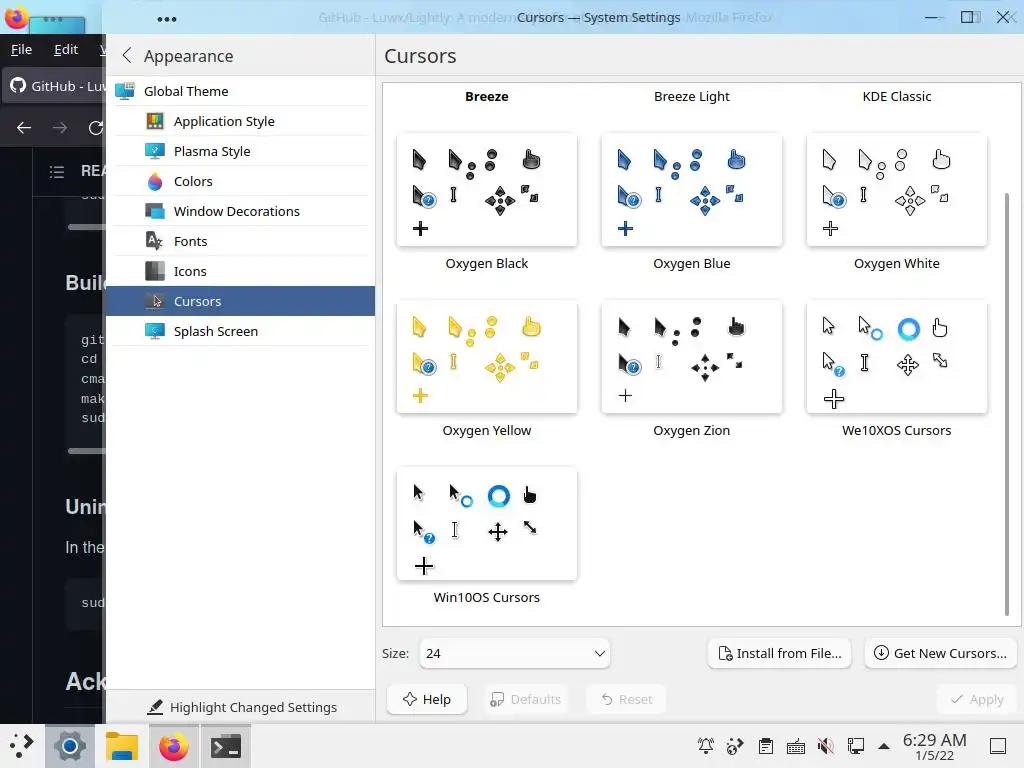This screenshot has height=768, width=1024.
Task: Click Firefox forward navigation arrow
Action: (x=60, y=128)
